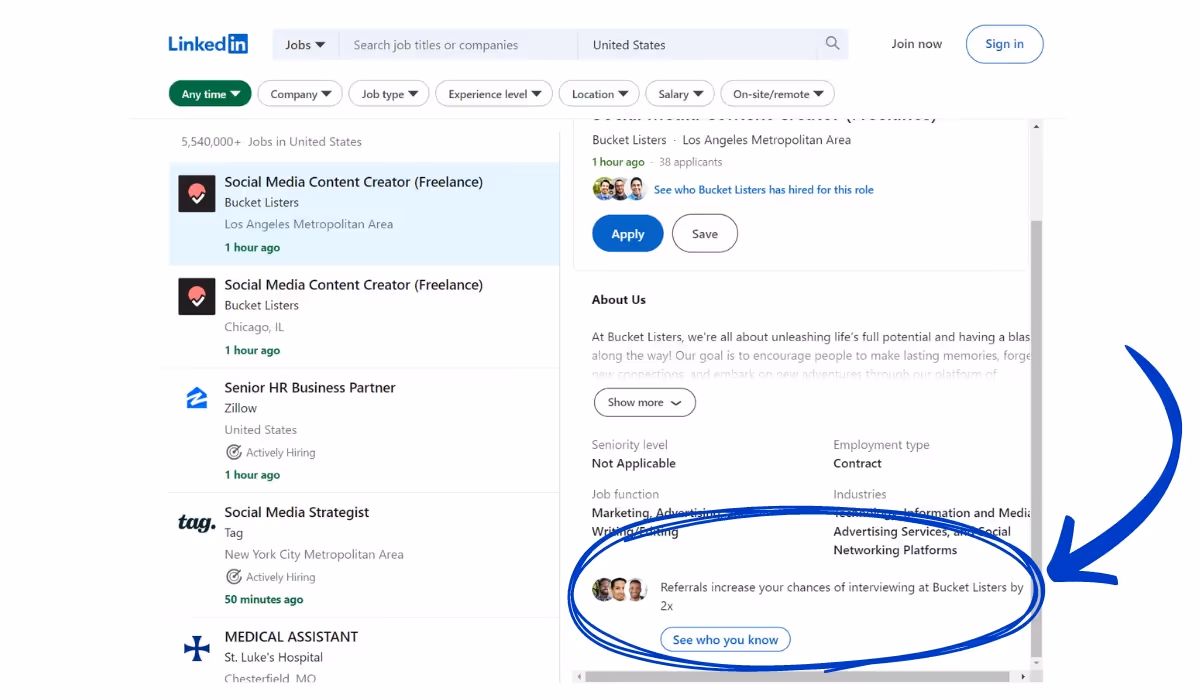Open Social Media Strategist listing
The width and height of the screenshot is (1200, 700).
click(364, 555)
